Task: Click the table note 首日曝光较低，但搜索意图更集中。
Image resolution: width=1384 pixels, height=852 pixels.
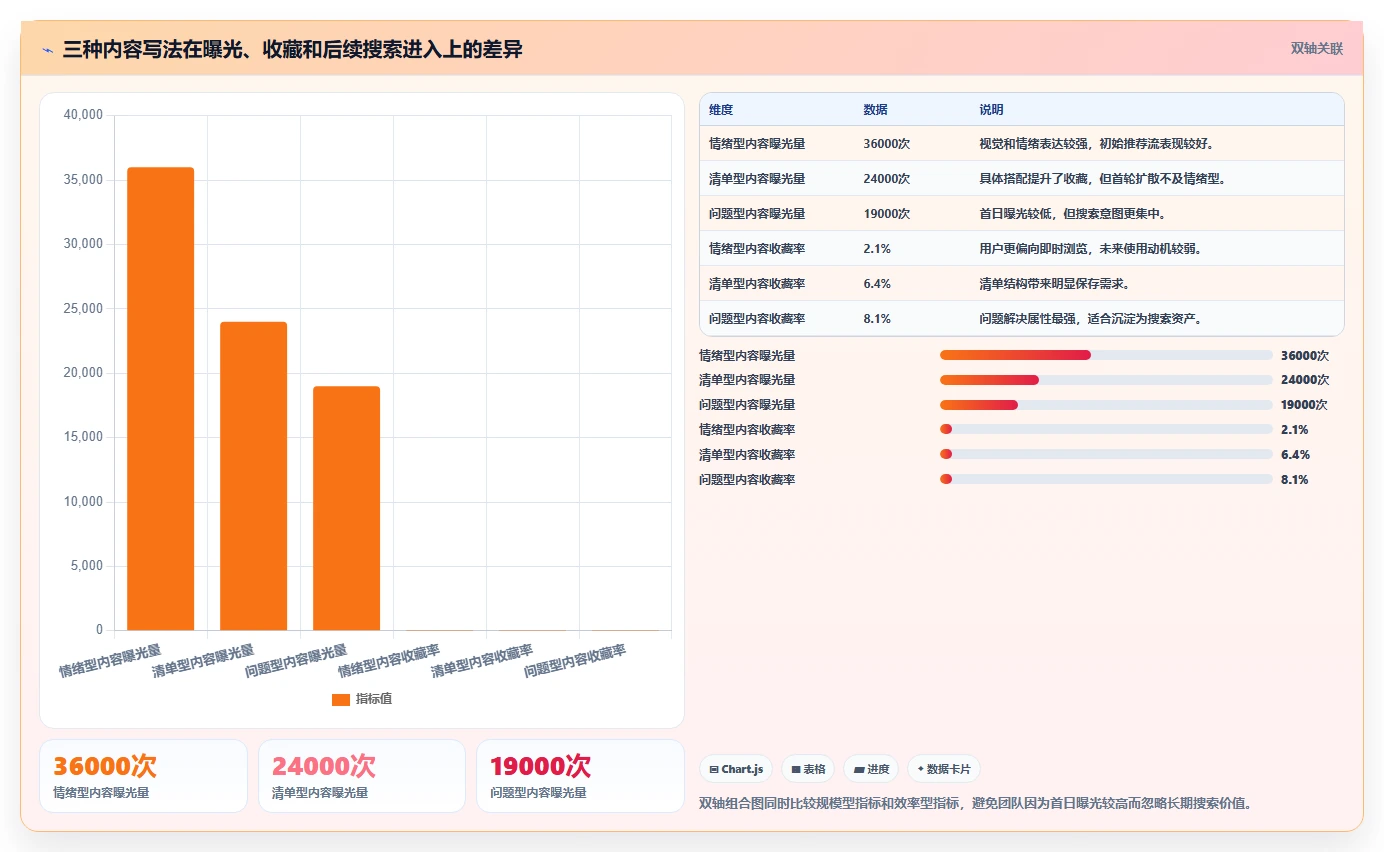Action: (x=1072, y=214)
